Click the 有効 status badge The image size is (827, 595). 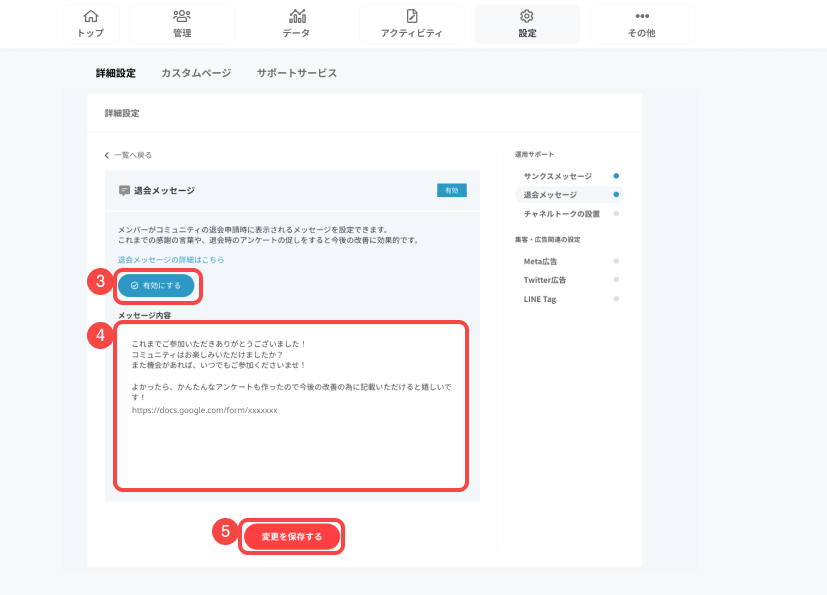pyautogui.click(x=451, y=190)
